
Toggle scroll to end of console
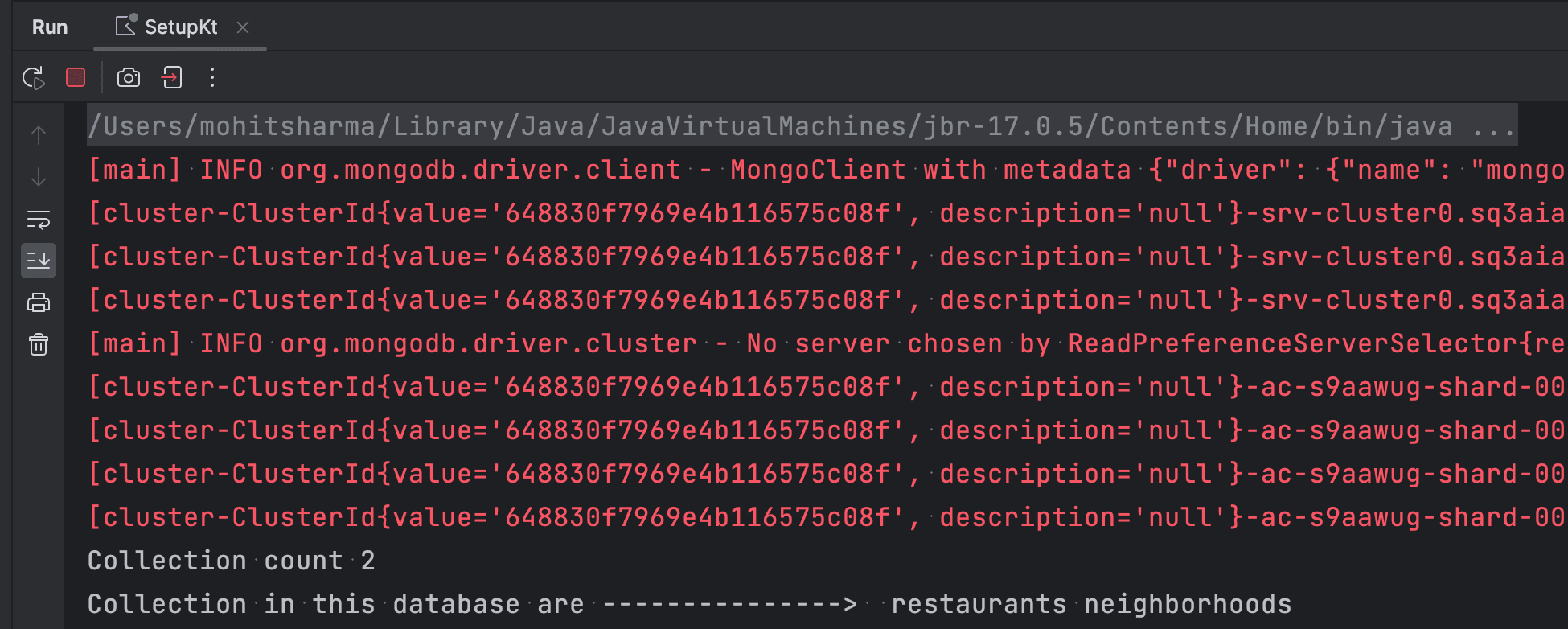pyautogui.click(x=39, y=261)
